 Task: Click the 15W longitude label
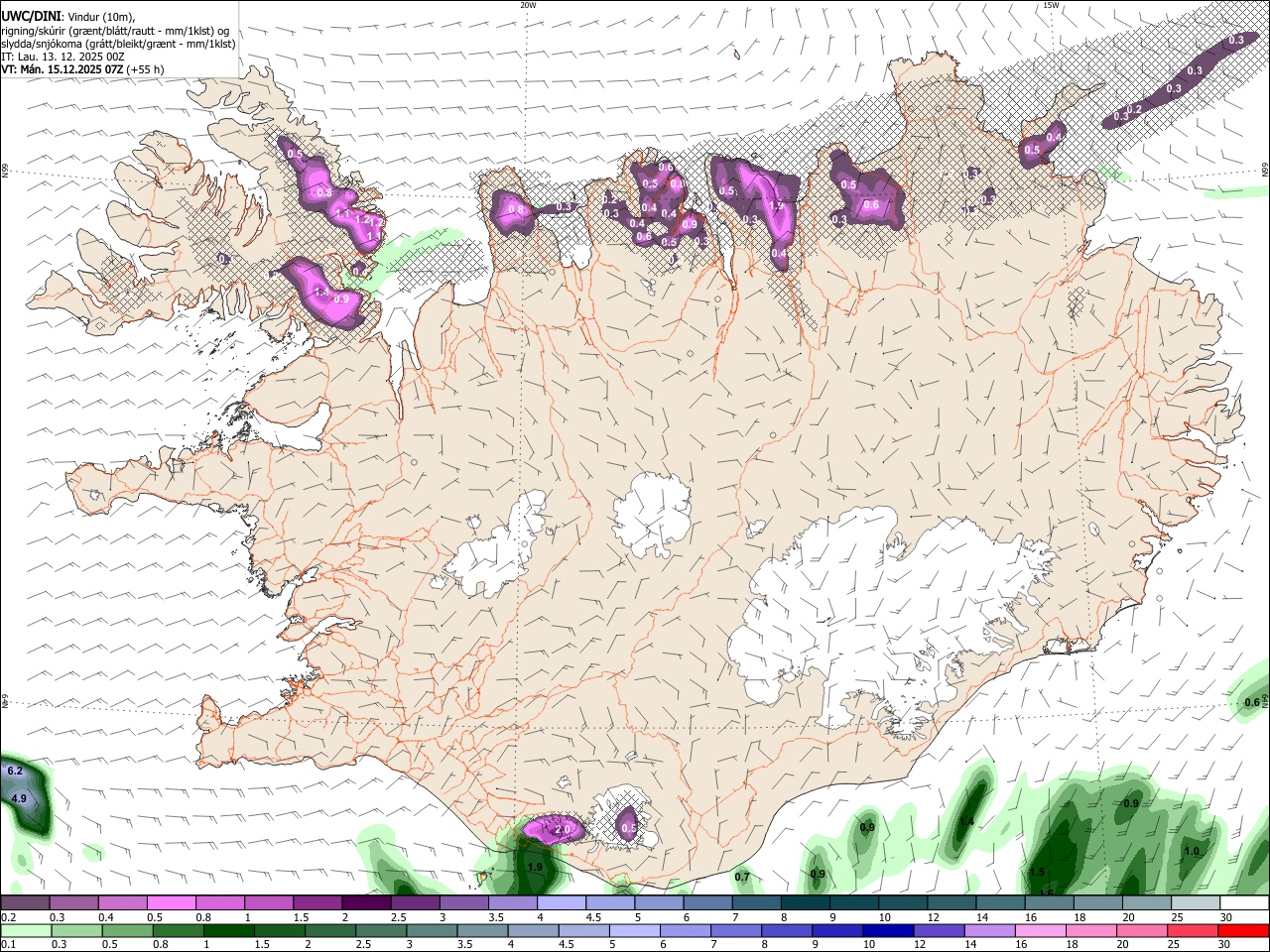click(1051, 5)
